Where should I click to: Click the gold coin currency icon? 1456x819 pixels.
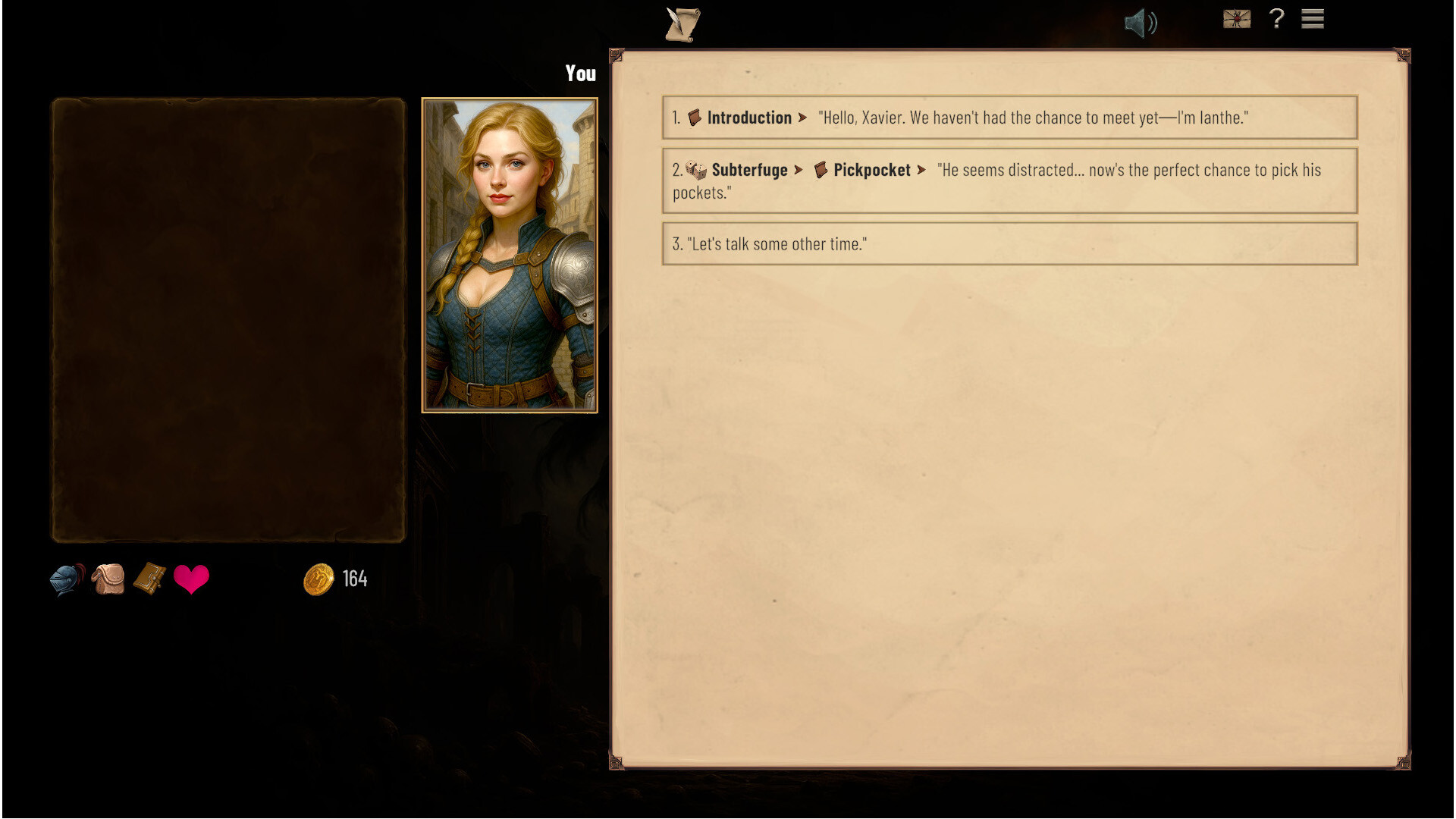point(318,579)
